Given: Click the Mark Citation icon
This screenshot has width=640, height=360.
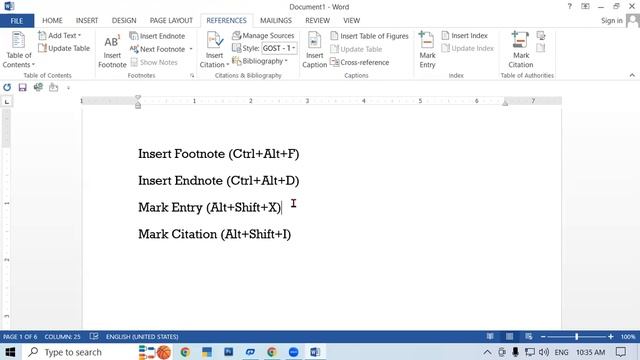Looking at the screenshot, I should pos(521,50).
